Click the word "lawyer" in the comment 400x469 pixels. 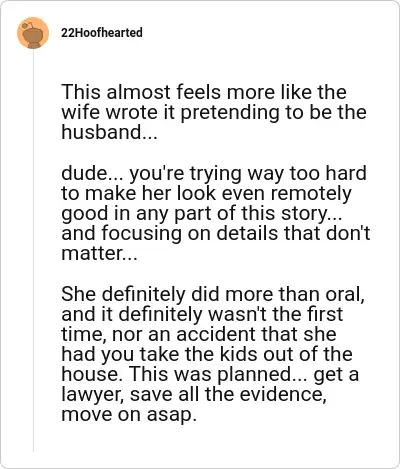pyautogui.click(x=92, y=395)
